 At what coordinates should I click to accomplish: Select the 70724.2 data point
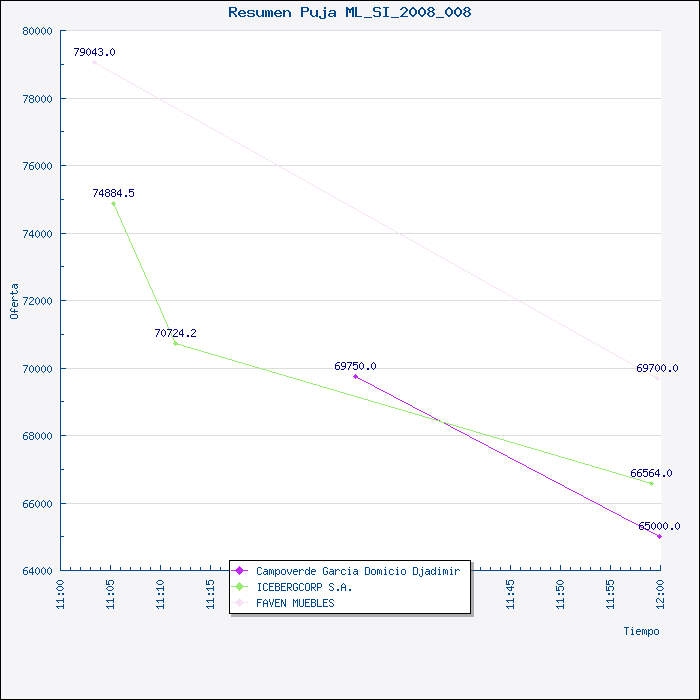[175, 343]
